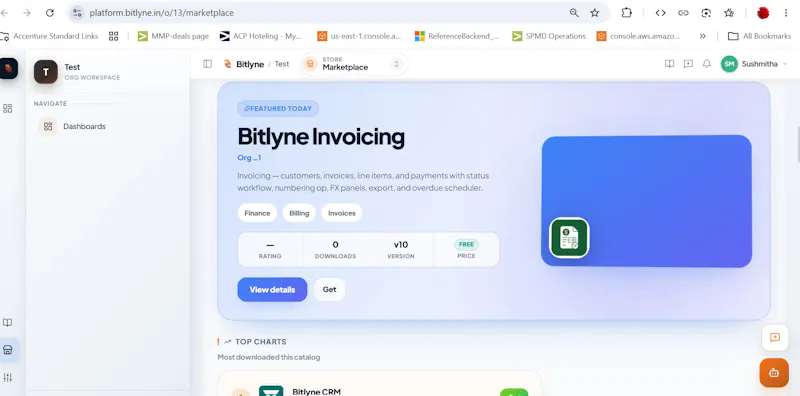The width and height of the screenshot is (800, 396).
Task: Click the FREE price badge
Action: pos(466,244)
